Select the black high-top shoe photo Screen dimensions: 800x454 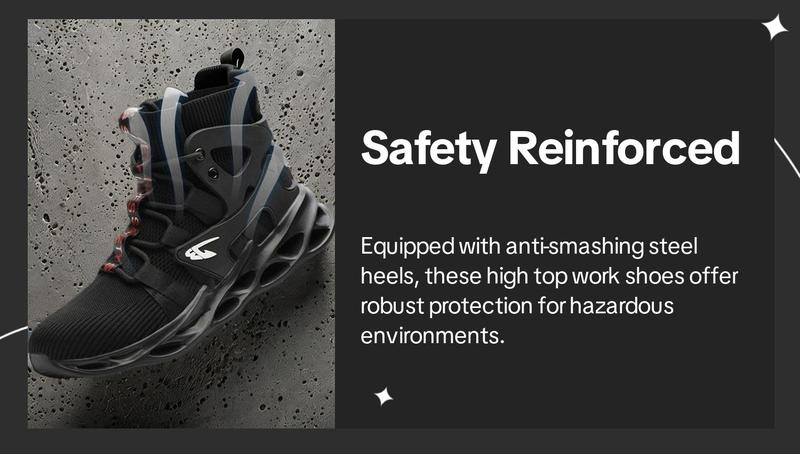181,224
